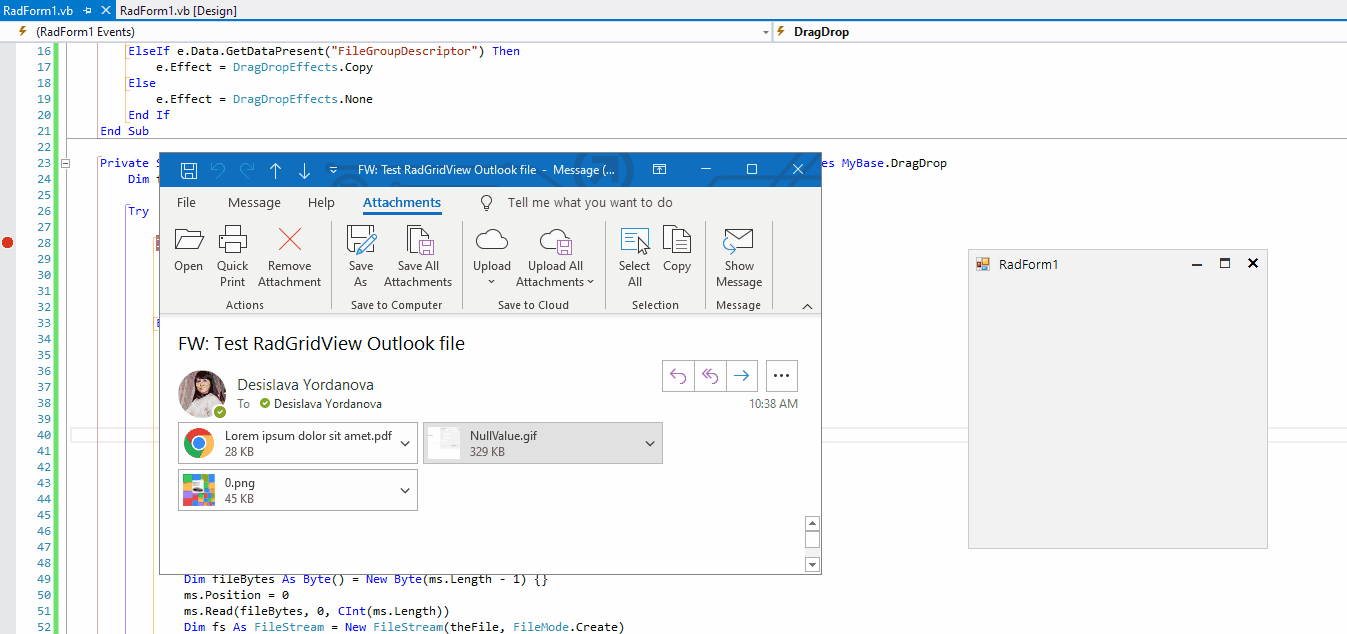
Task: Click the message scrollbar down arrow
Action: tap(812, 565)
